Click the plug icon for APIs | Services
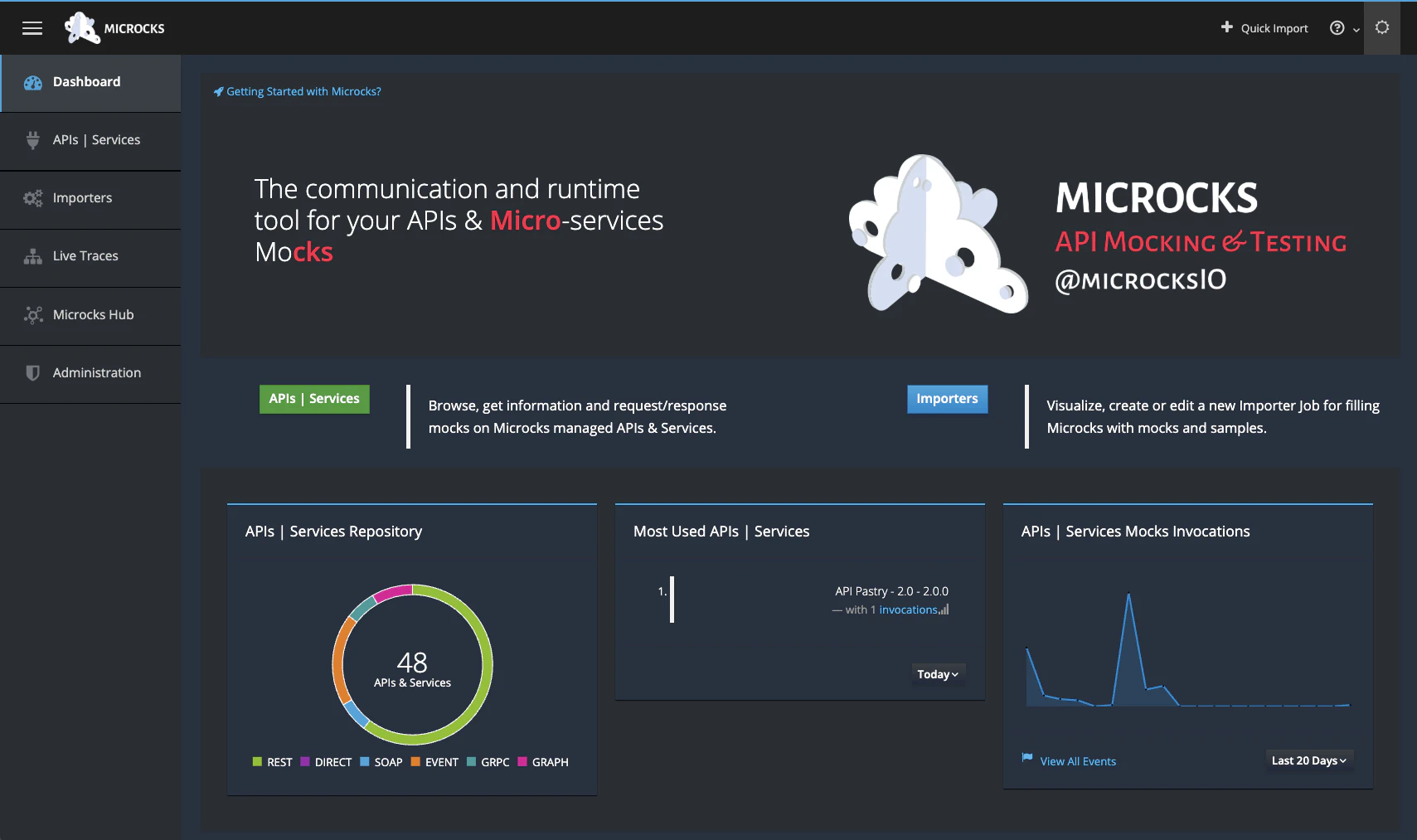This screenshot has width=1417, height=840. [32, 139]
